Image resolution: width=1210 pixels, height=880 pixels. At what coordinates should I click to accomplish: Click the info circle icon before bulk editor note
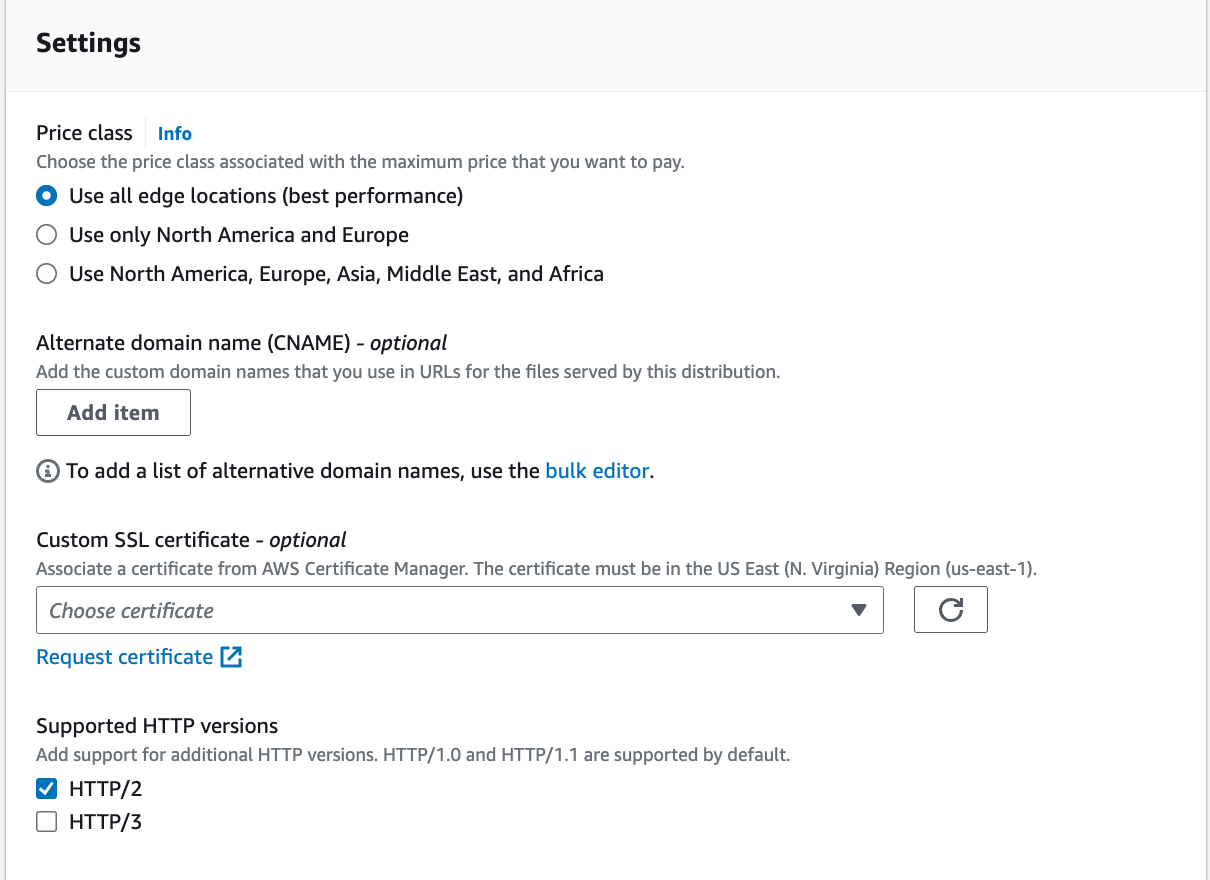tap(47, 471)
